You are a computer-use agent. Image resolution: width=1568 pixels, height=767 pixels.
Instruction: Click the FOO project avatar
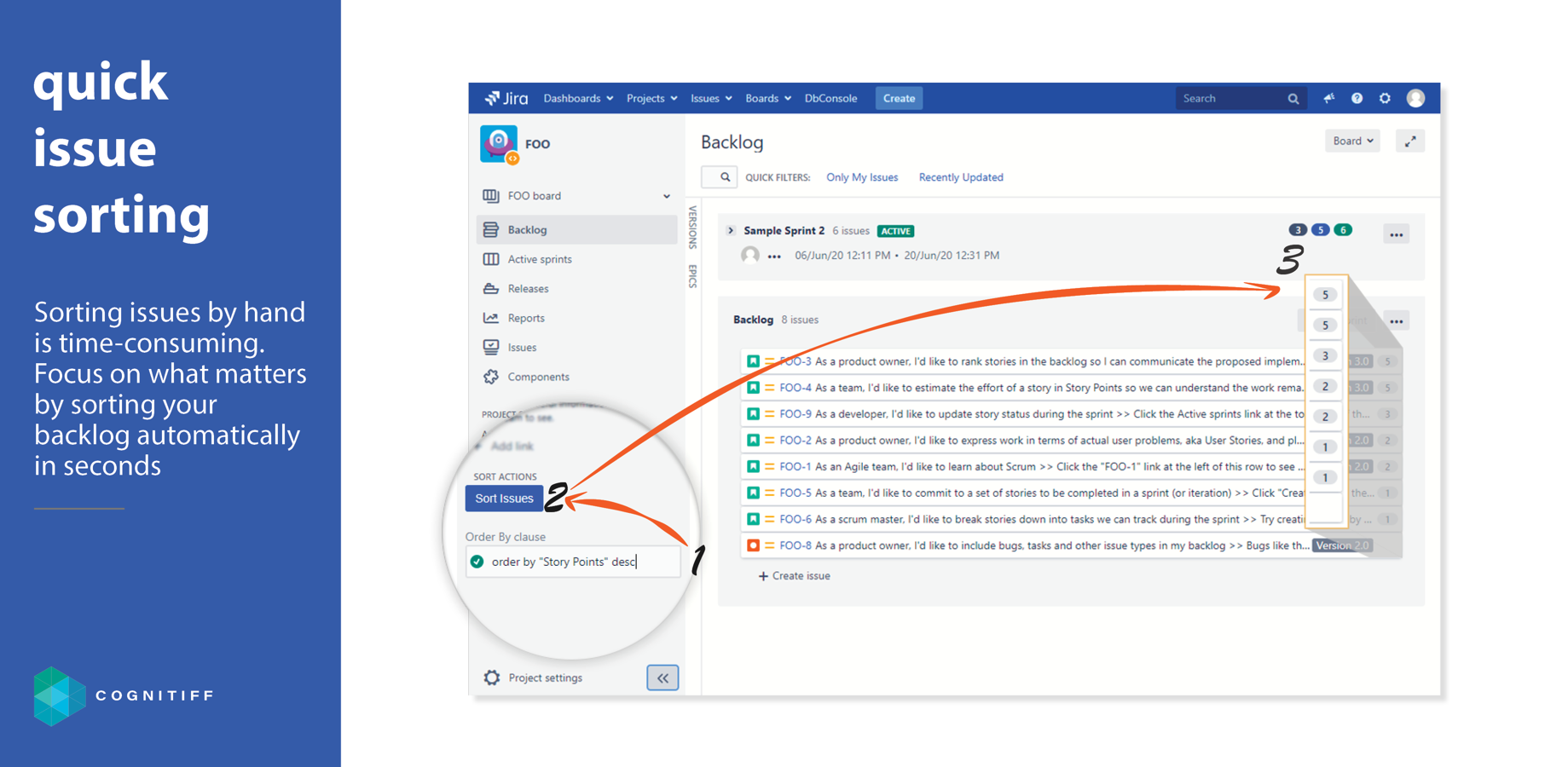[499, 143]
